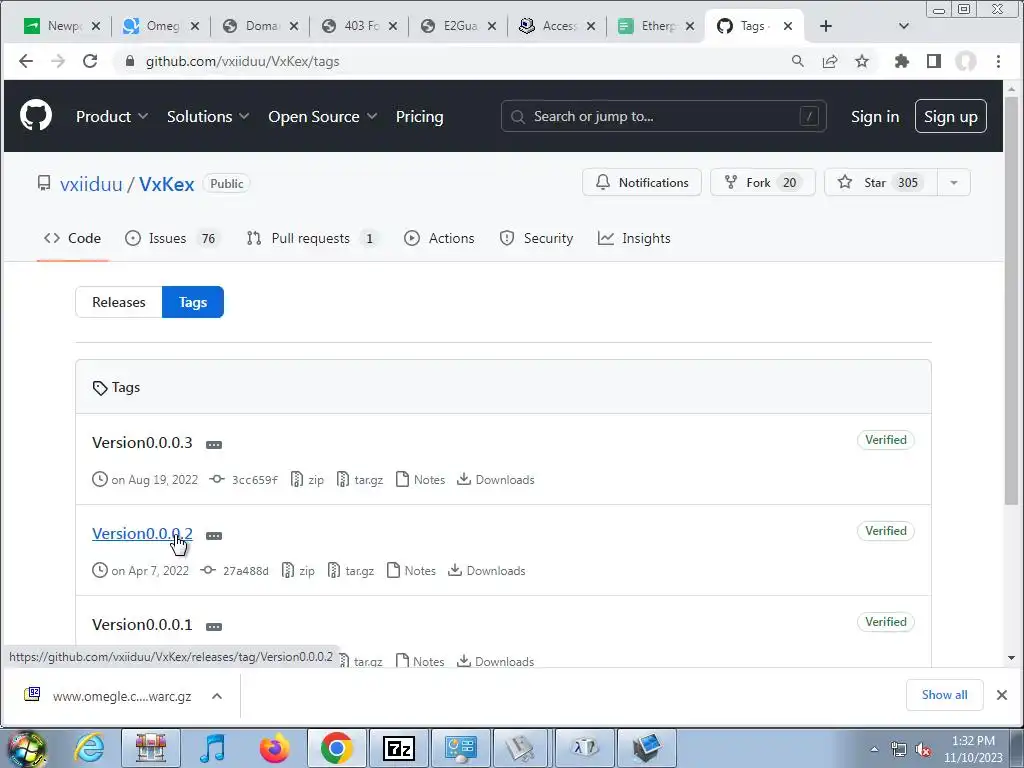Open the Solutions dropdown menu
This screenshot has width=1024, height=768.
(208, 116)
